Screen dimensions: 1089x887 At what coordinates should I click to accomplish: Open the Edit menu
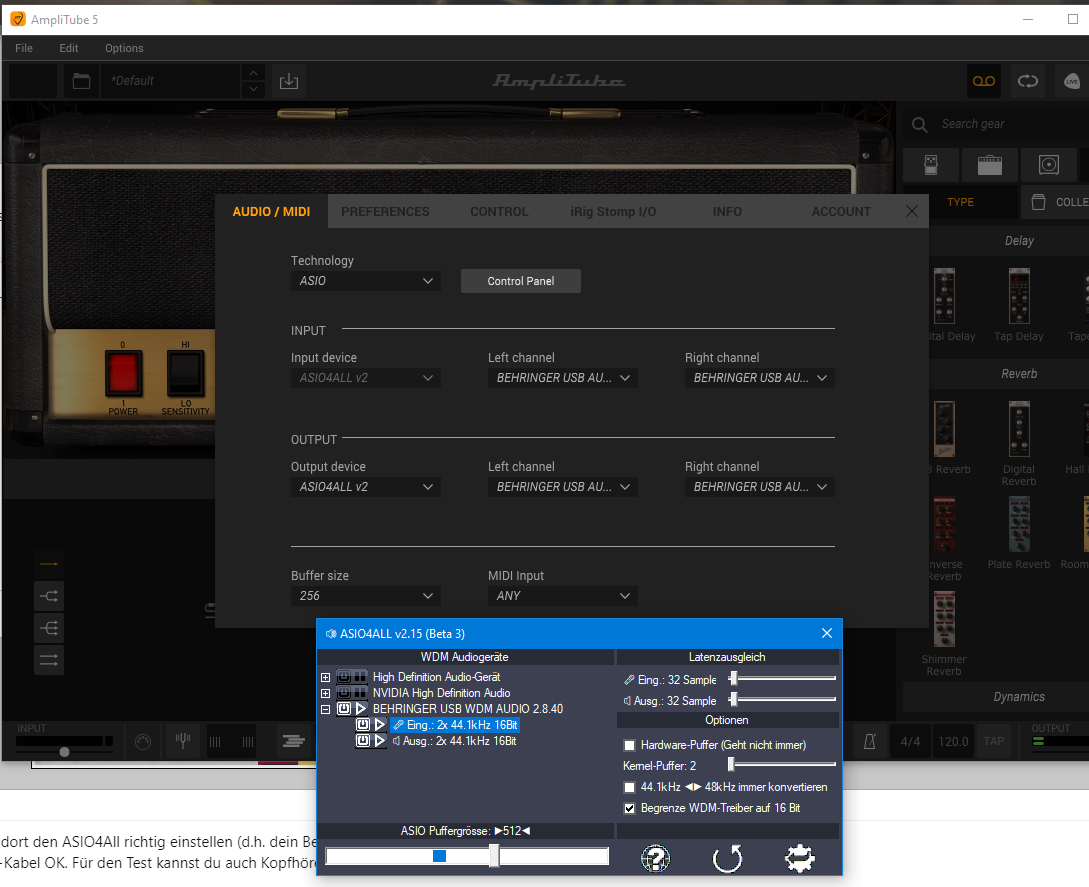[68, 48]
